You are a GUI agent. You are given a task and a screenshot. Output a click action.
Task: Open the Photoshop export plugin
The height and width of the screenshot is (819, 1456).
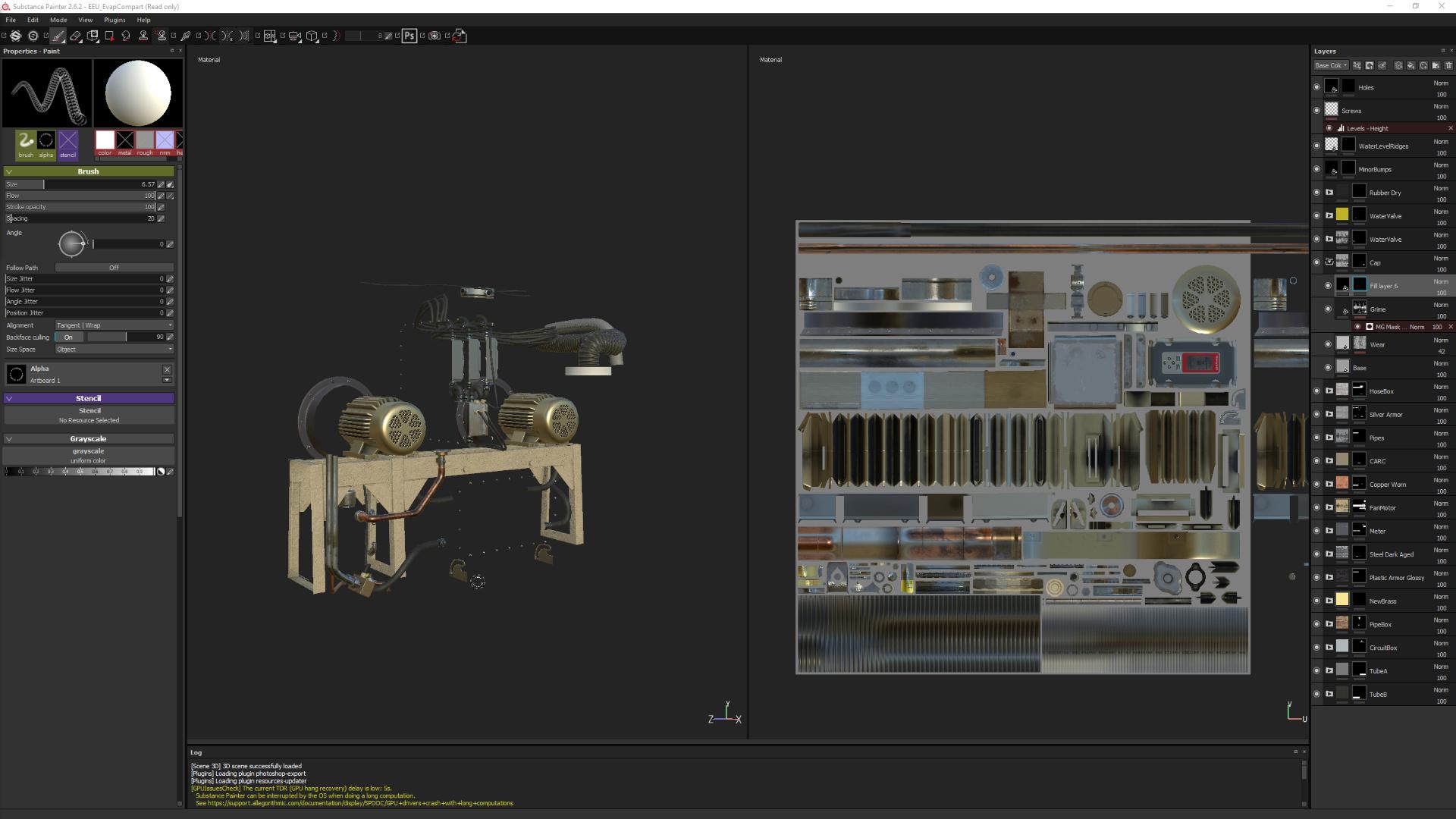(409, 36)
